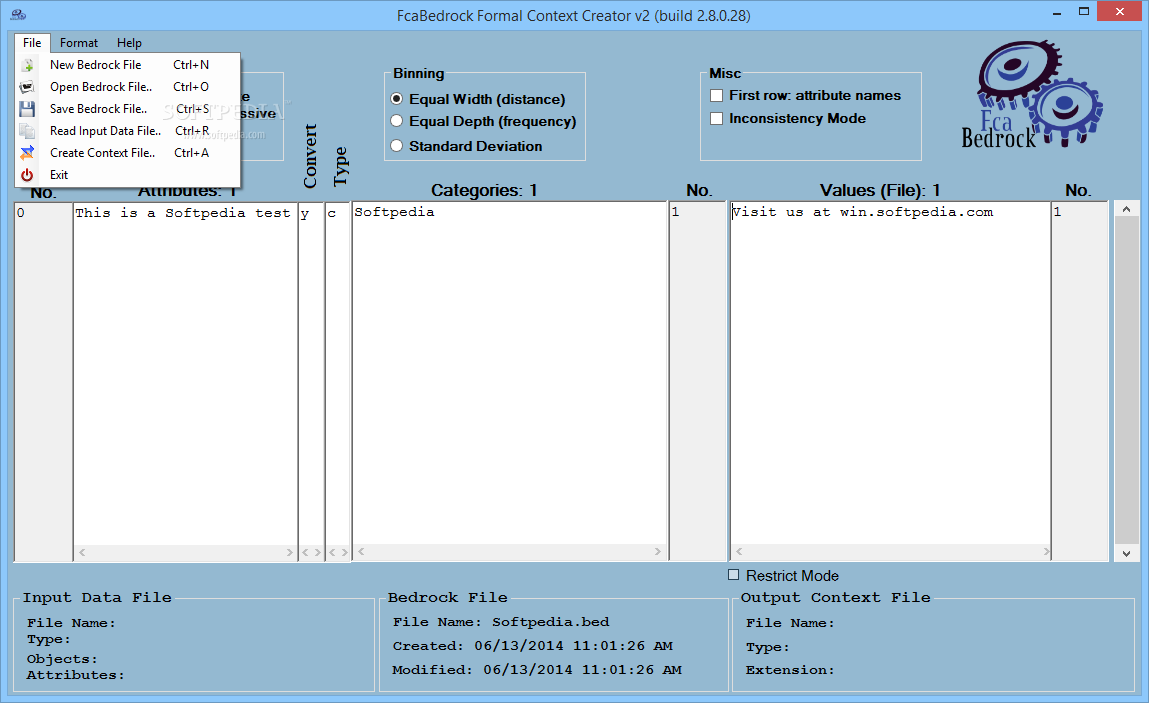Open the File menu

[32, 43]
